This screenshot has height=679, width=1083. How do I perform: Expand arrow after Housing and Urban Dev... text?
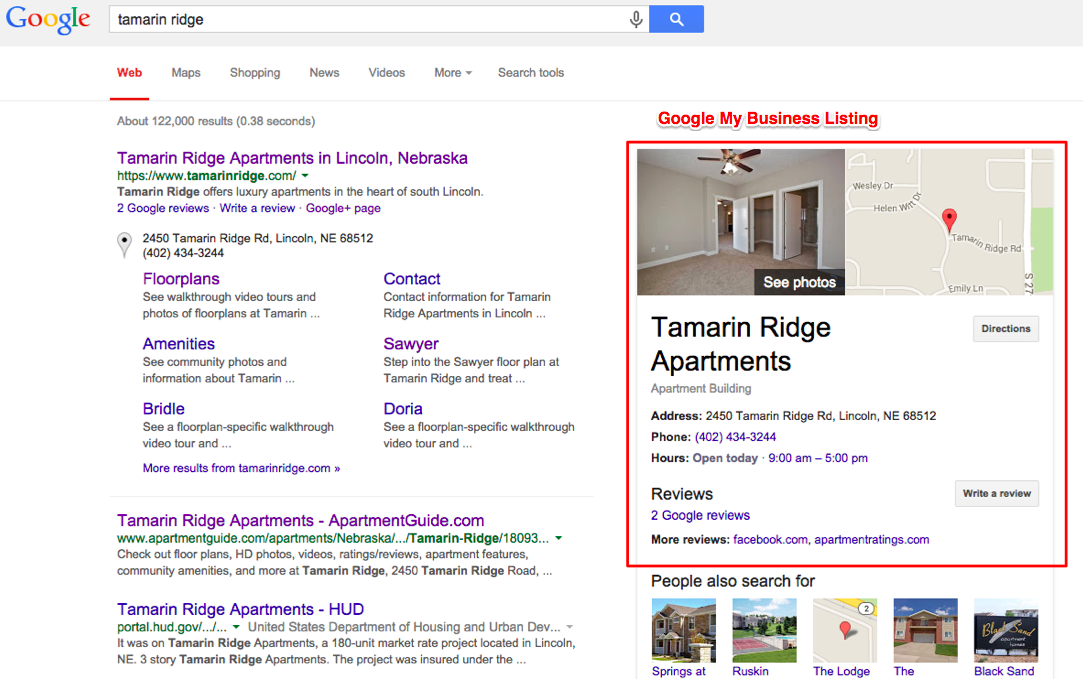pyautogui.click(x=570, y=627)
